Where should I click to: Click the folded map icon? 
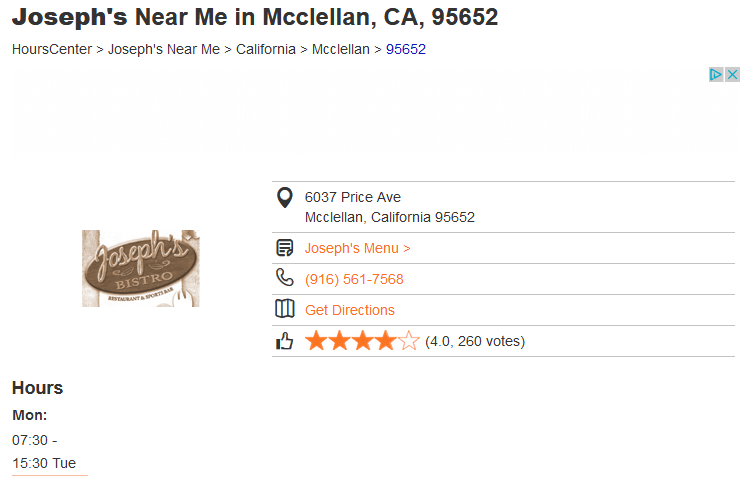tap(284, 309)
